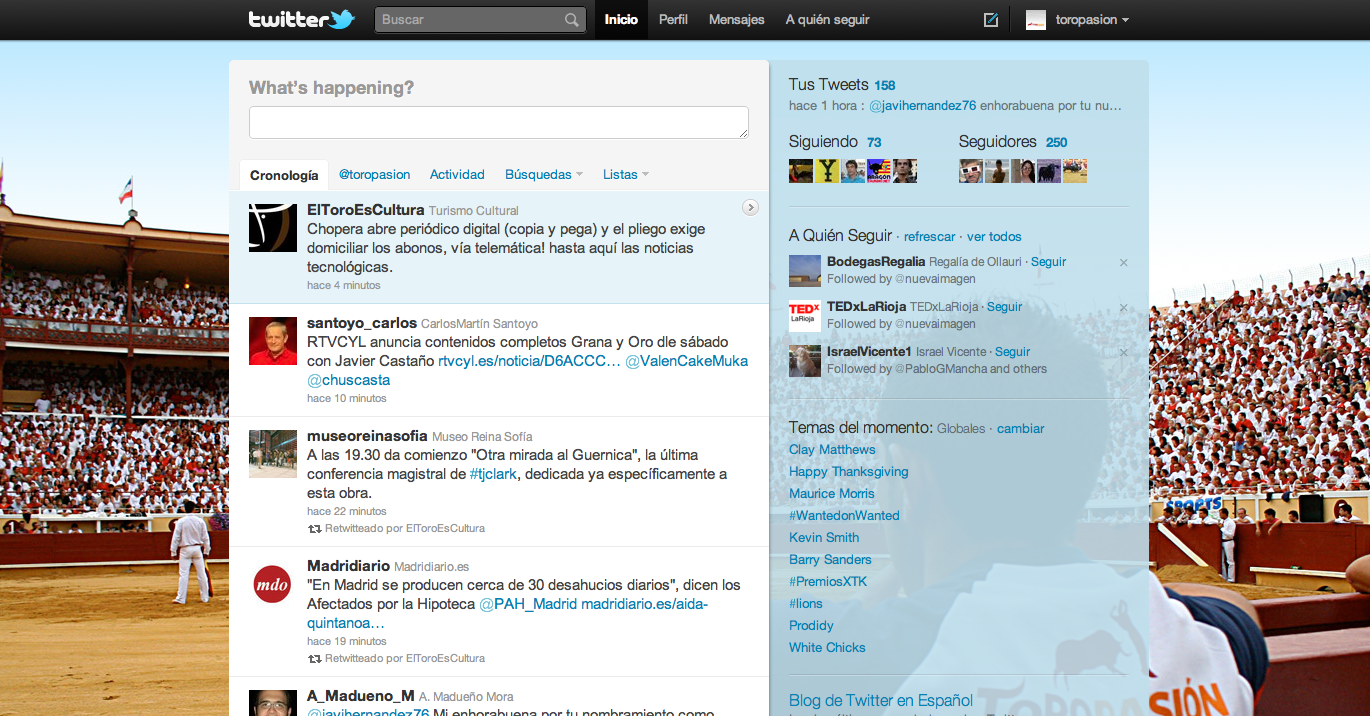This screenshot has height=716, width=1370.
Task: Click santoyo_carlos profile avatar
Action: point(272,341)
